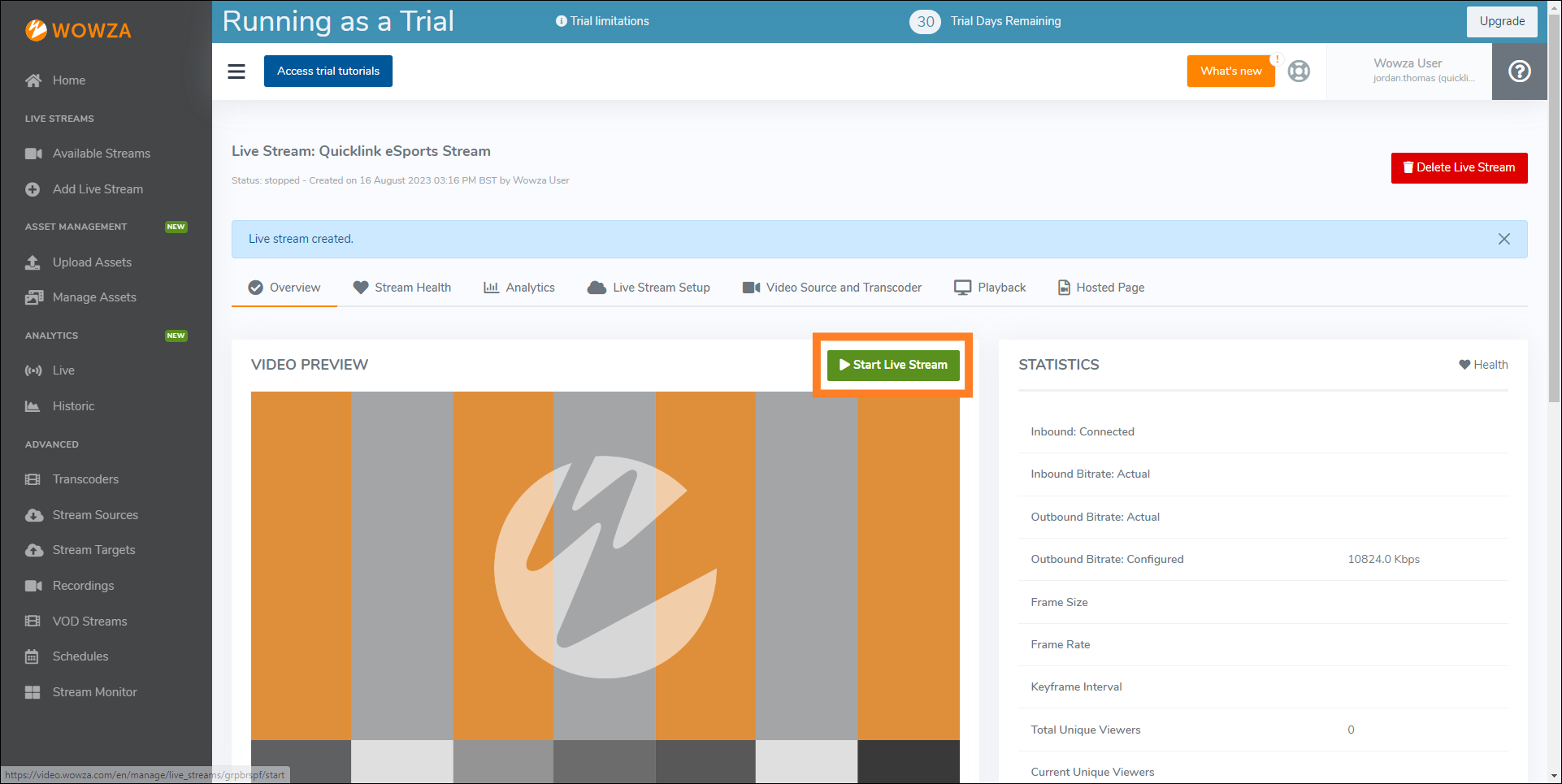1562x784 pixels.
Task: Open the lifebuoy support icon
Action: [x=1299, y=71]
